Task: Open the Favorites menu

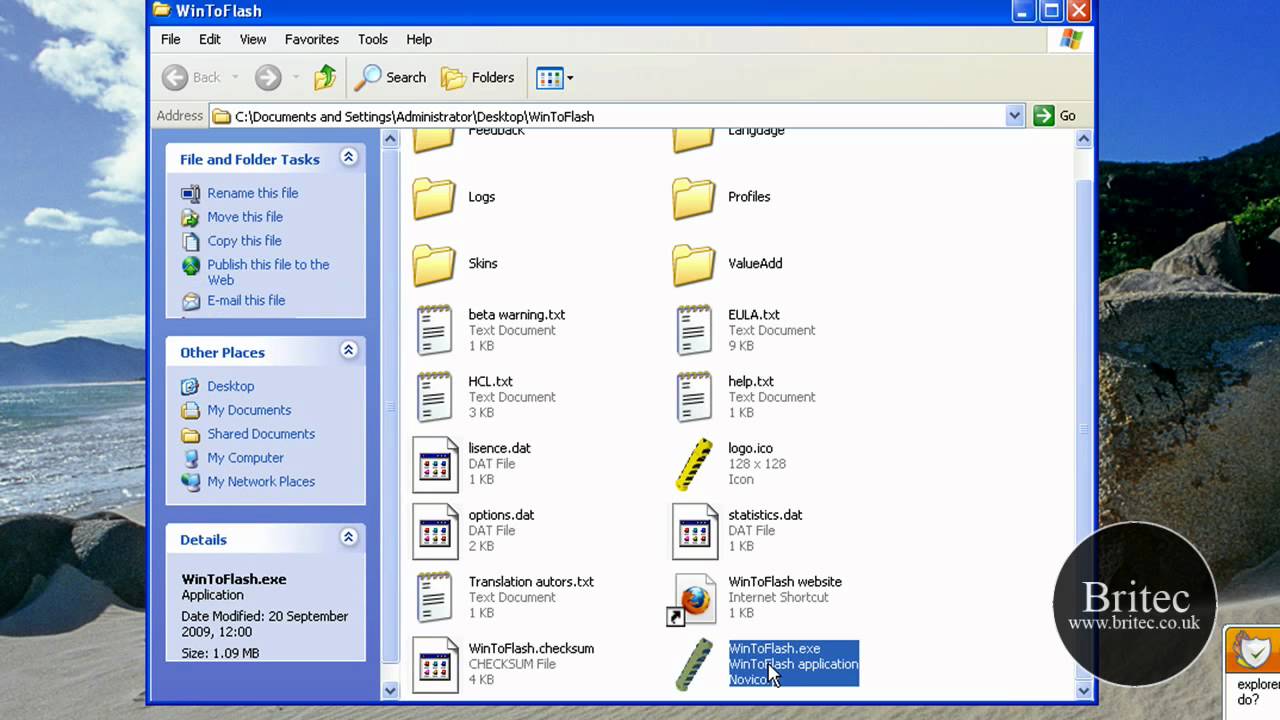Action: [312, 39]
